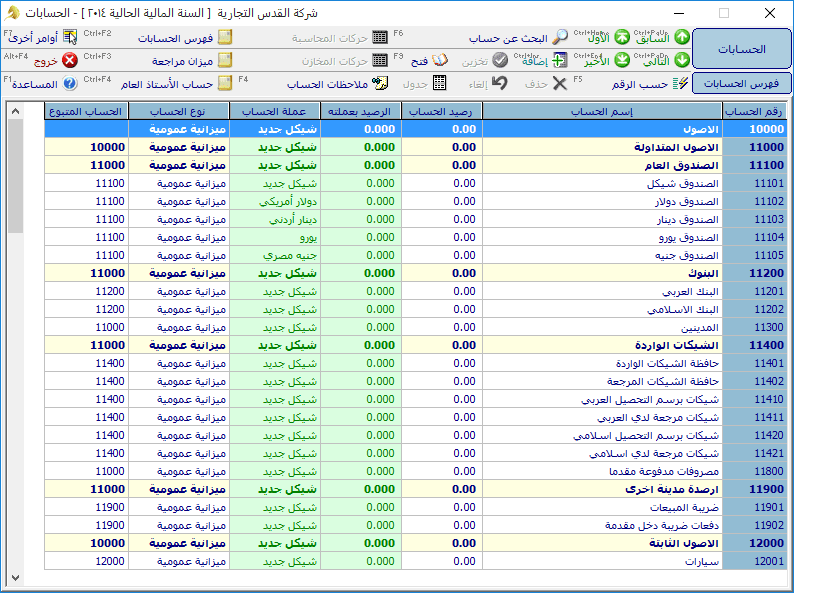819x593 pixels.
Task: Open other commands (أوامر أخرى) menu
Action: [70, 37]
